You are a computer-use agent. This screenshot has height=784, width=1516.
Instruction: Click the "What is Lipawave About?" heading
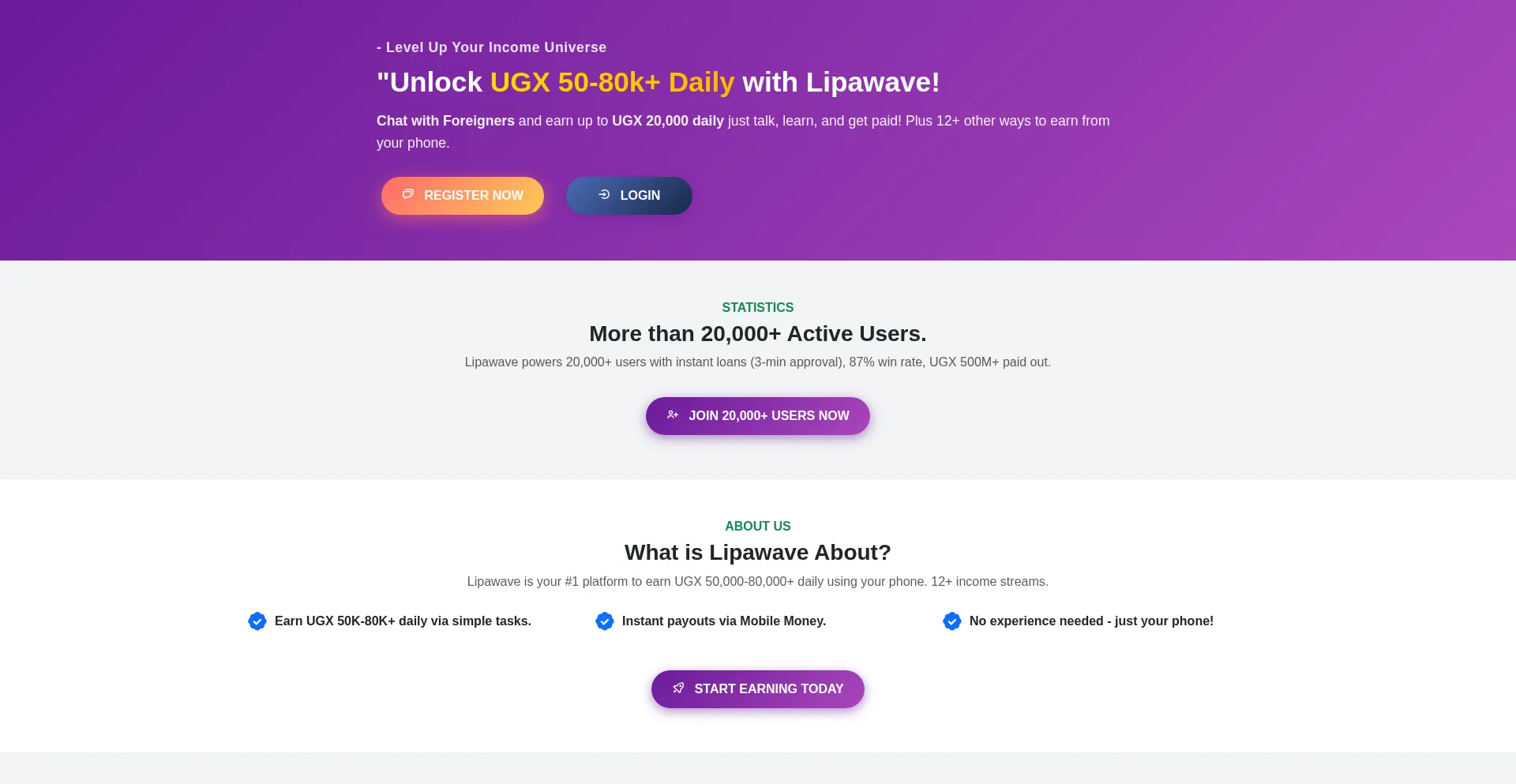757,553
